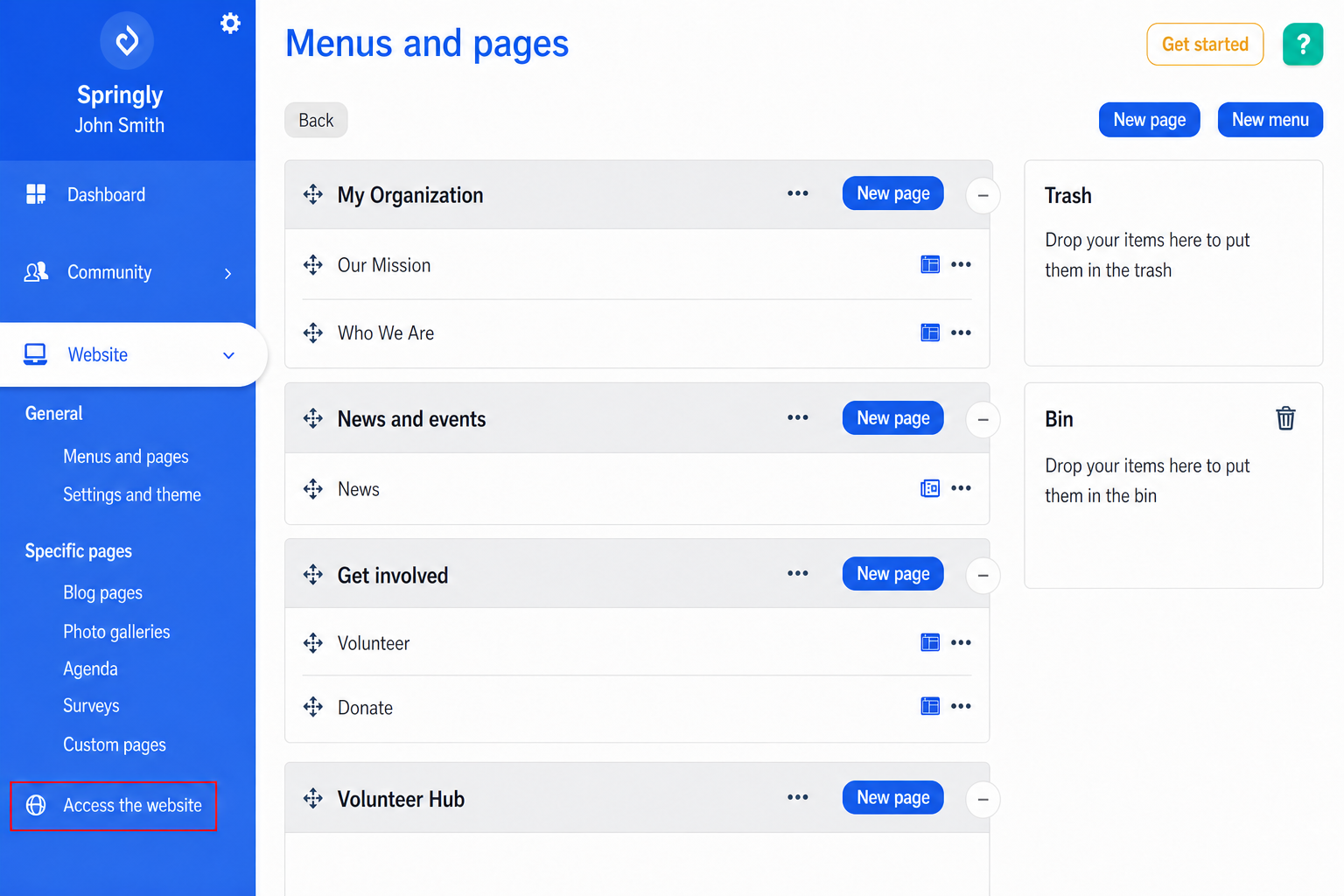Click the John Smith account name
This screenshot has width=1344, height=896.
pos(120,125)
